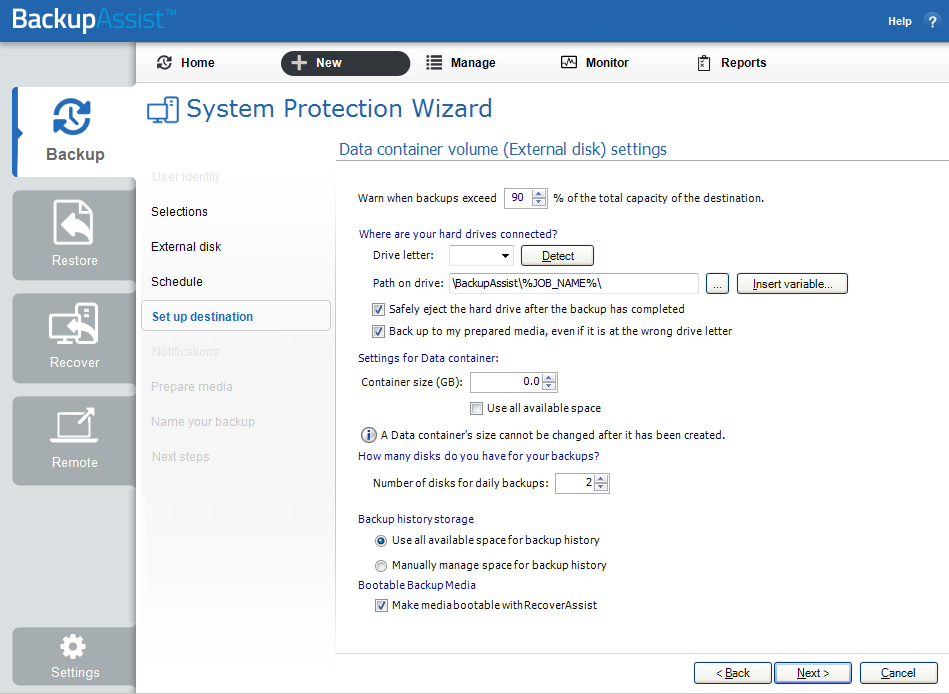This screenshot has width=949, height=694.
Task: Decrease number of disks for daily backups
Action: pos(600,488)
